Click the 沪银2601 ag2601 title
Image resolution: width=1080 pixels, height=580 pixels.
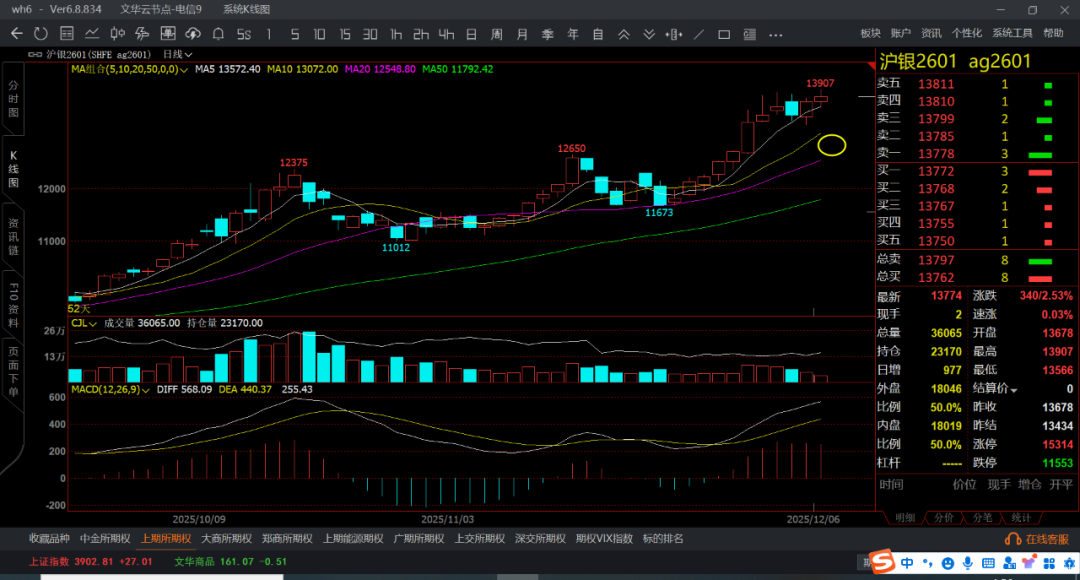pos(955,61)
